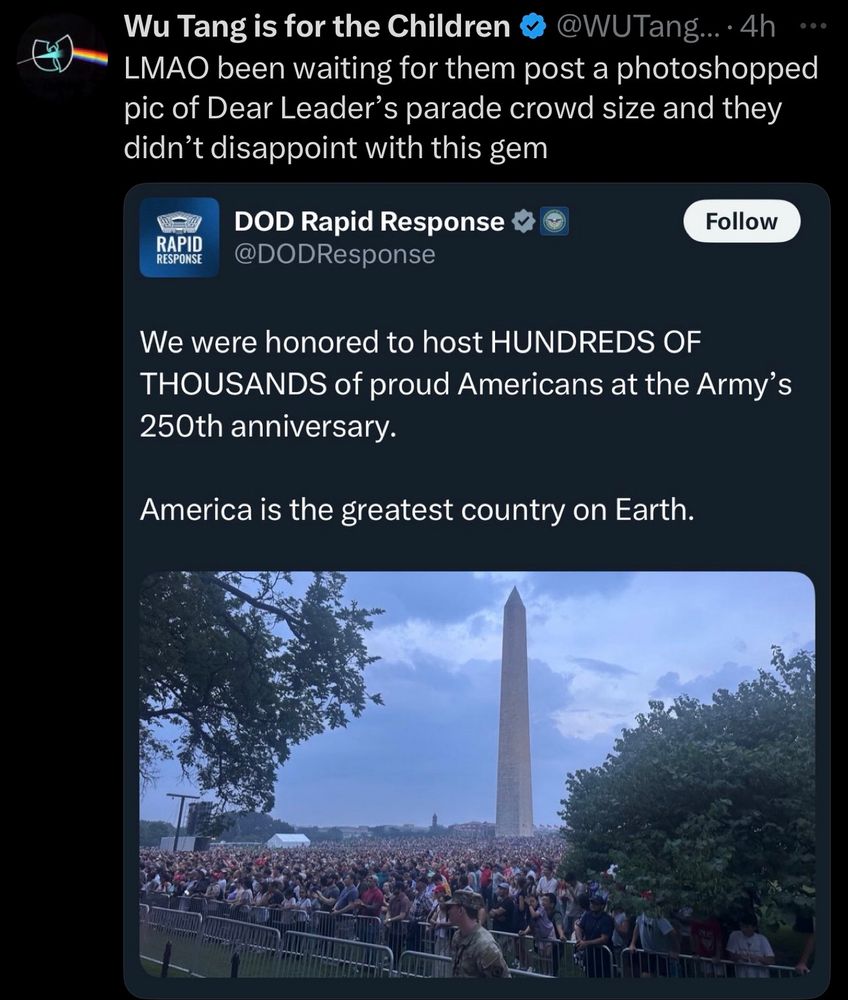Click the Defense Department affiliate seal badge
The image size is (848, 1000).
point(555,222)
